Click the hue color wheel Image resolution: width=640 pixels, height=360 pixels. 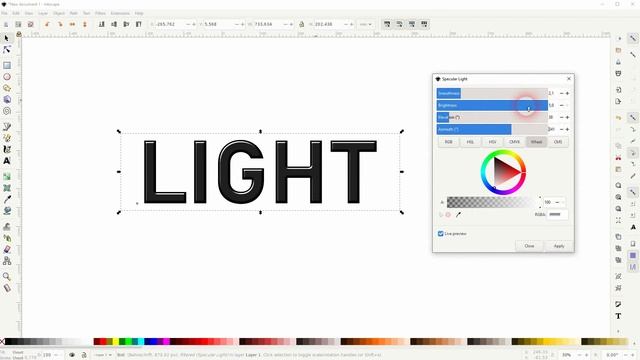click(x=503, y=172)
